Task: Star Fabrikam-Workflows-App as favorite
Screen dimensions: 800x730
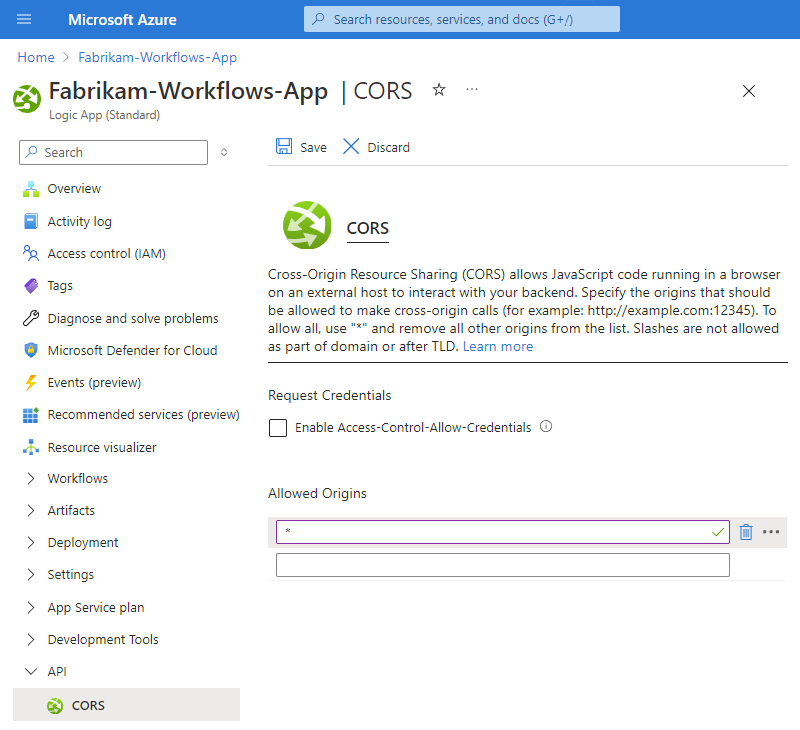Action: pos(438,90)
